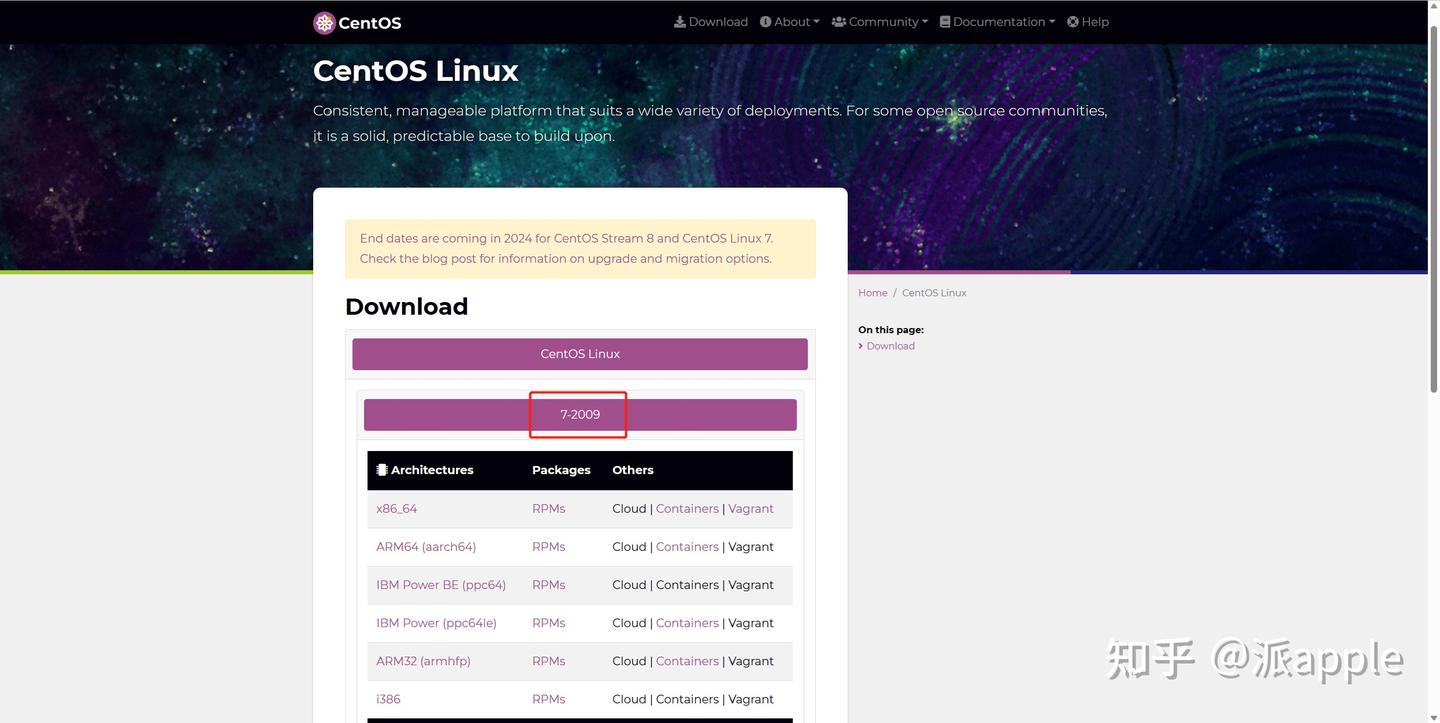Open the Documentation dropdown
1440x723 pixels.
[997, 21]
